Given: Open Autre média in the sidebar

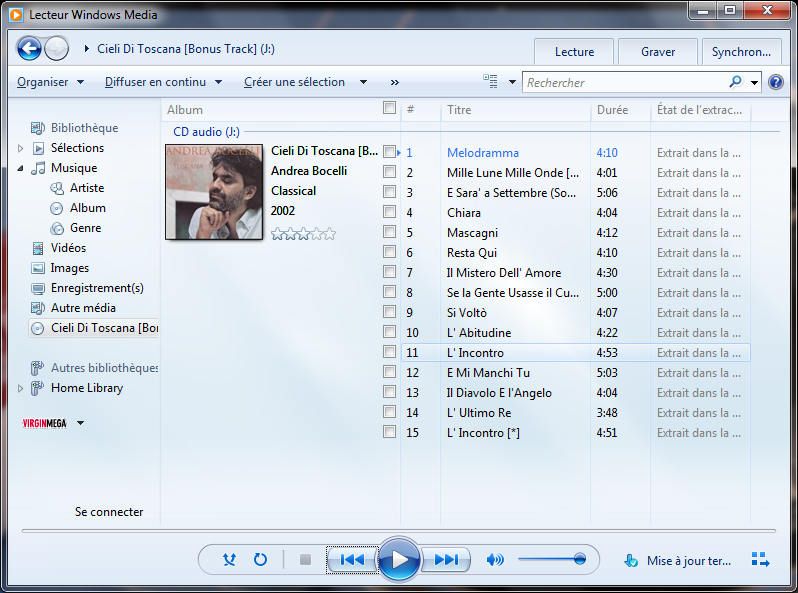Looking at the screenshot, I should pos(83,308).
